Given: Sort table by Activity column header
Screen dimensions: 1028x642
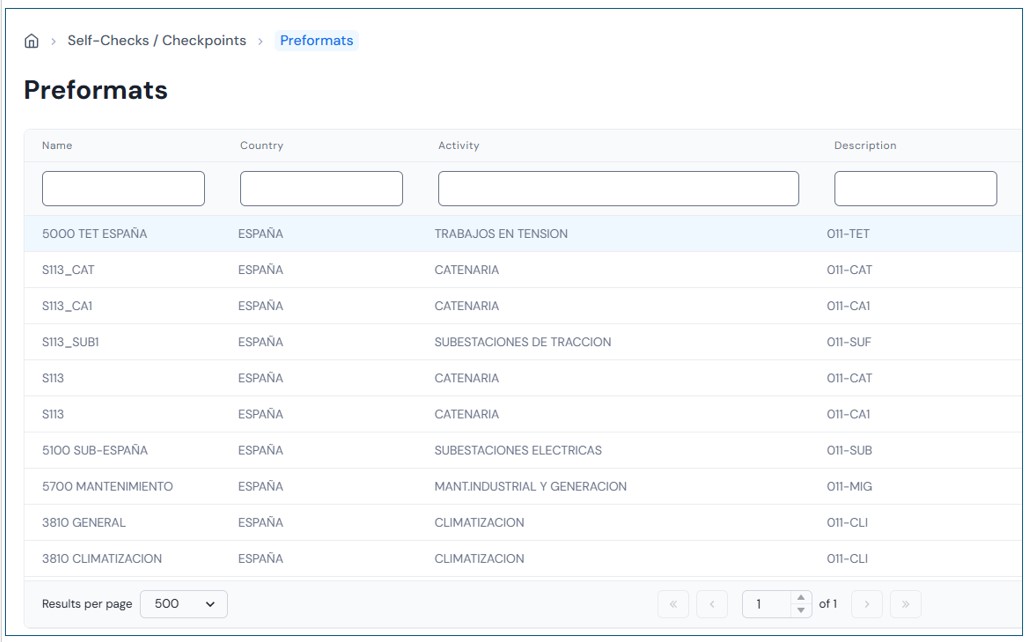Looking at the screenshot, I should point(459,146).
